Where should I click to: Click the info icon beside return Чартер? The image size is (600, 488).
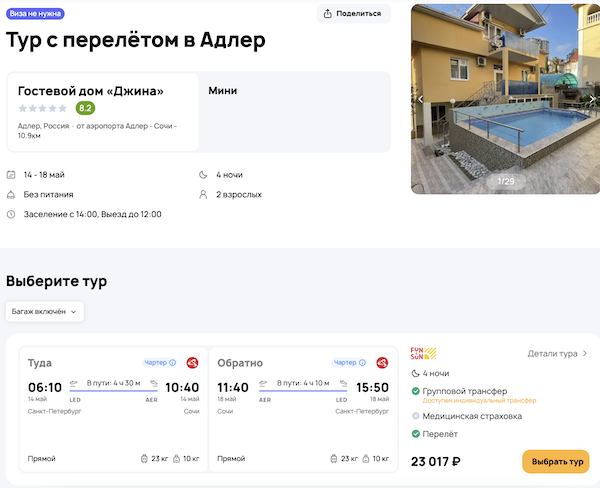362,363
